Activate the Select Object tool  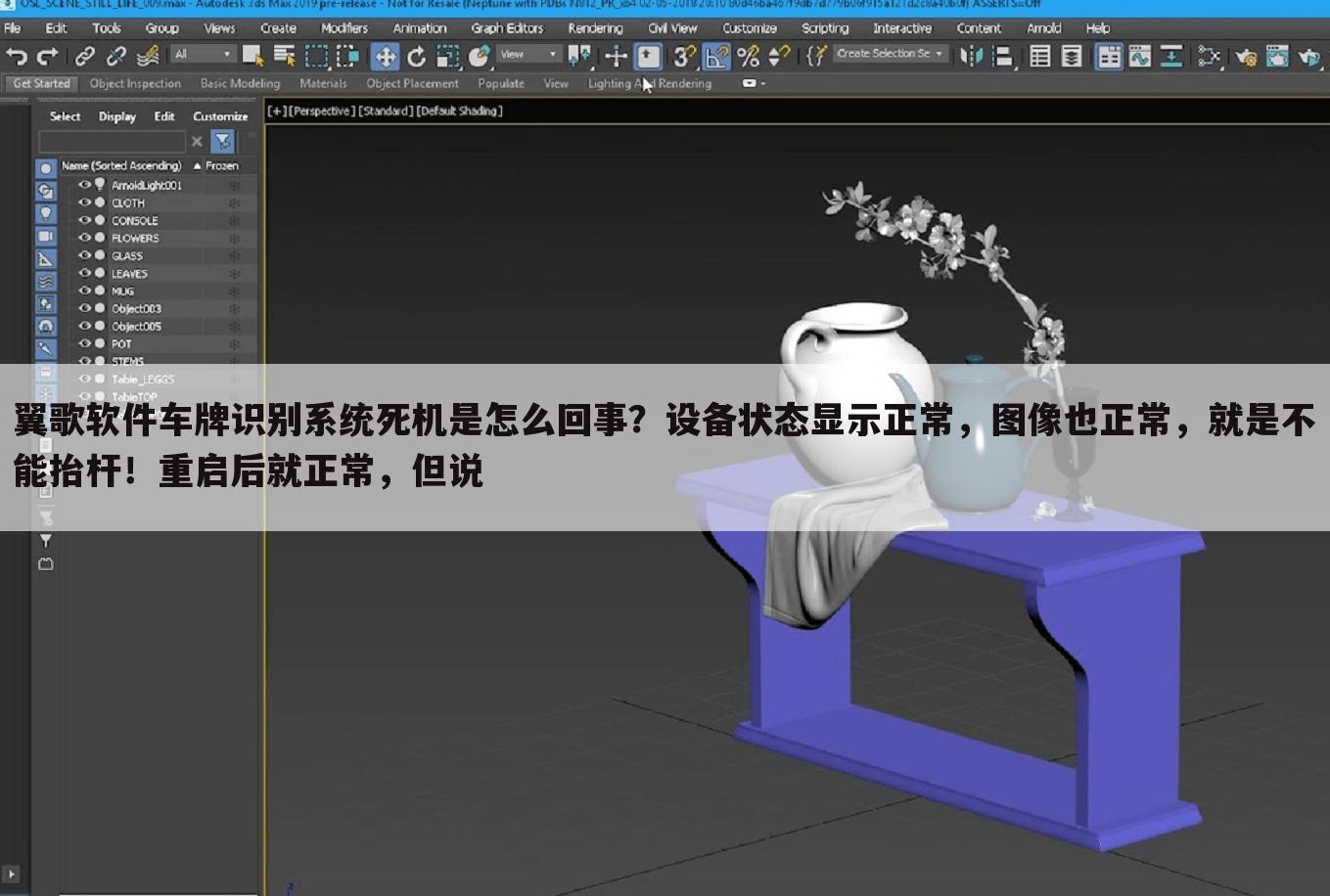[253, 57]
